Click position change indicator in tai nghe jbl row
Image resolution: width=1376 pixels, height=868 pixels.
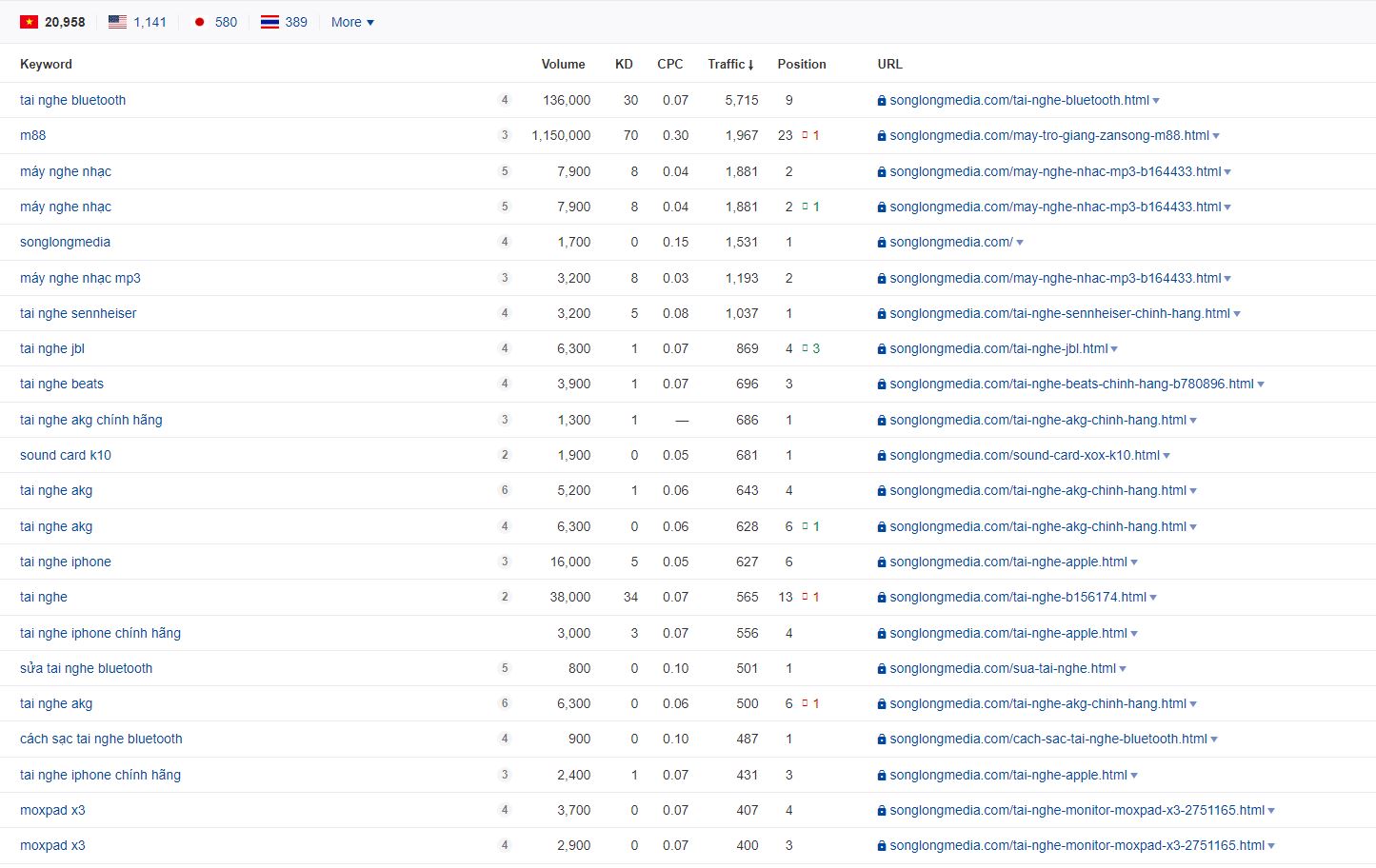[810, 348]
